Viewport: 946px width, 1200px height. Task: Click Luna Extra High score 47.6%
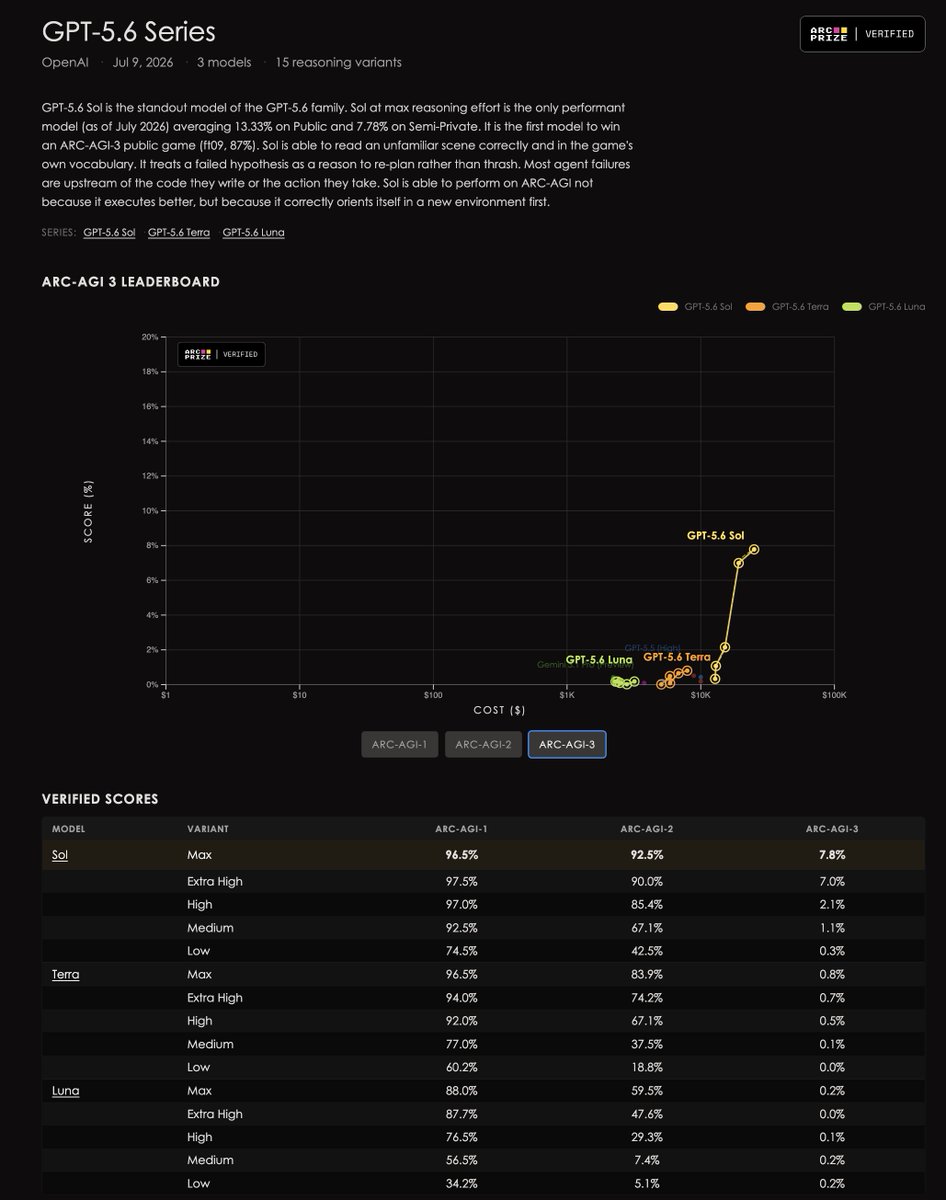pos(647,1114)
